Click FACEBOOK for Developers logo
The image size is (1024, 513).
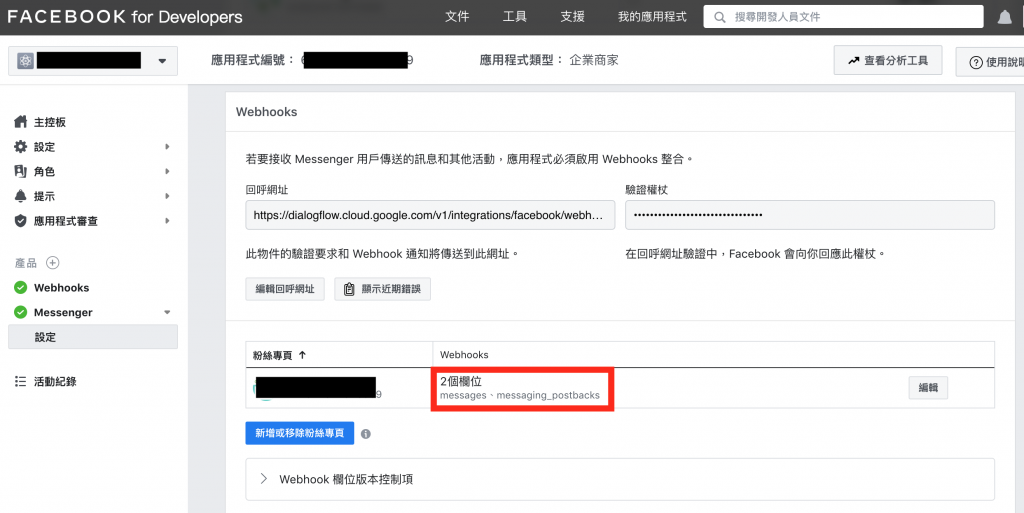tap(125, 17)
